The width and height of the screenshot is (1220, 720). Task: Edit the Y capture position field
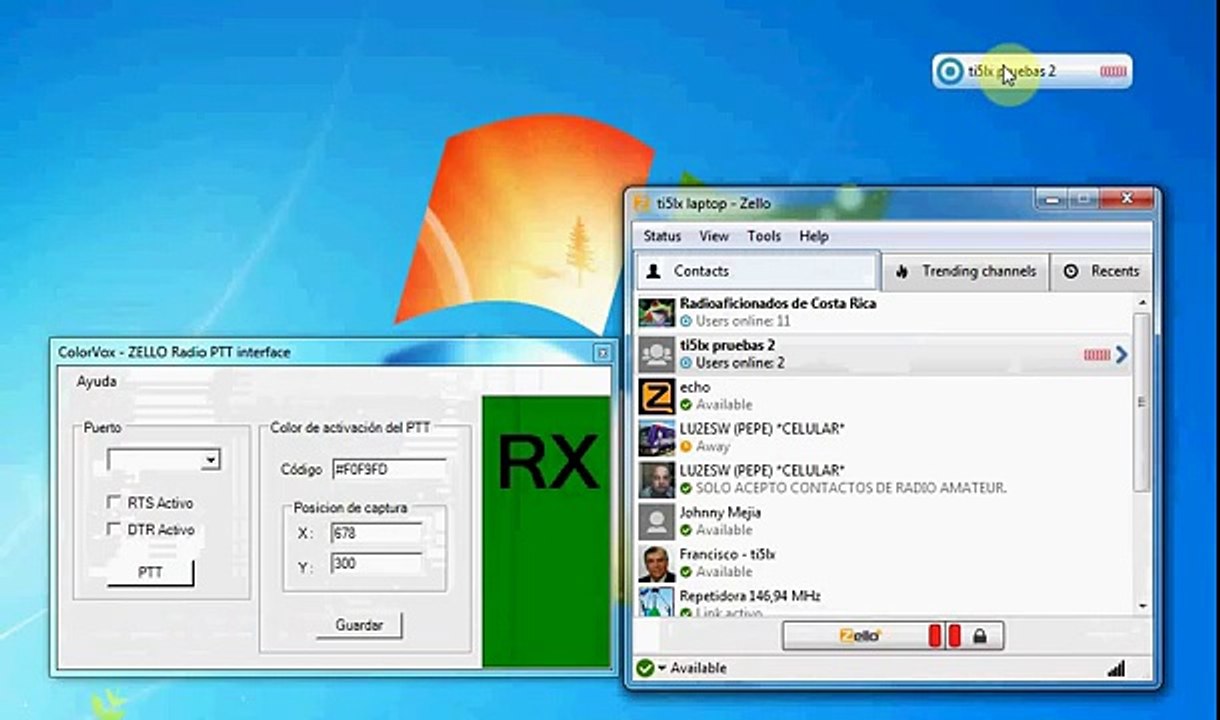376,564
